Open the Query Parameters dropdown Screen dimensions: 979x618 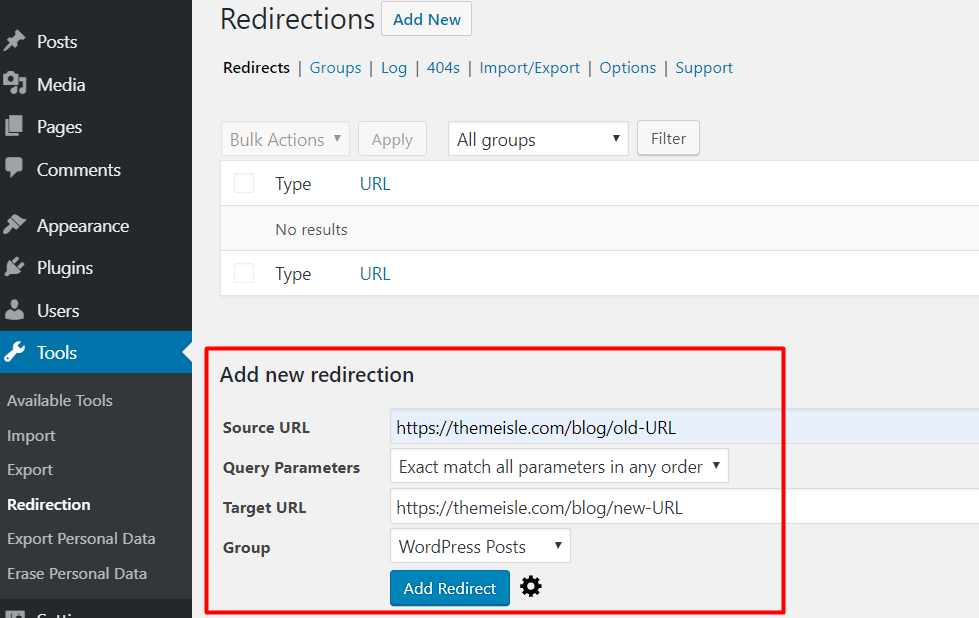[x=559, y=466]
